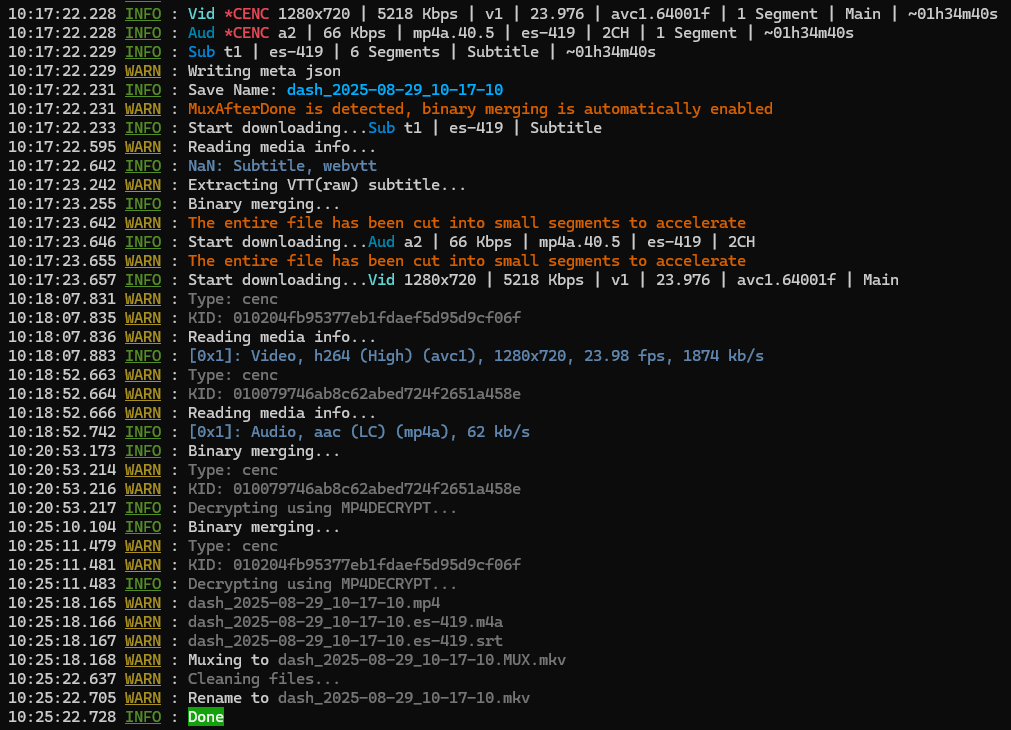Click the timestamp 10:25:22.728

(62, 716)
